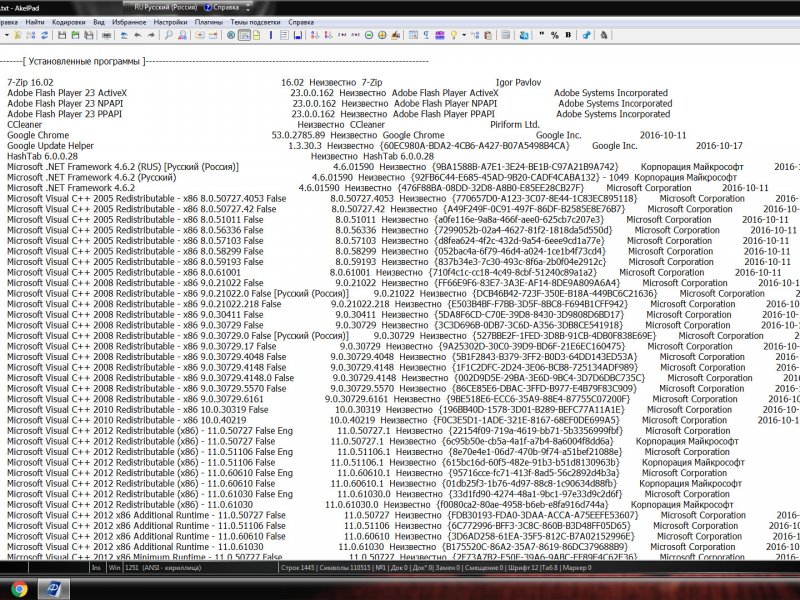Click the 'HashTab 6.0.0.28' program name
800x600 pixels.
42,156
